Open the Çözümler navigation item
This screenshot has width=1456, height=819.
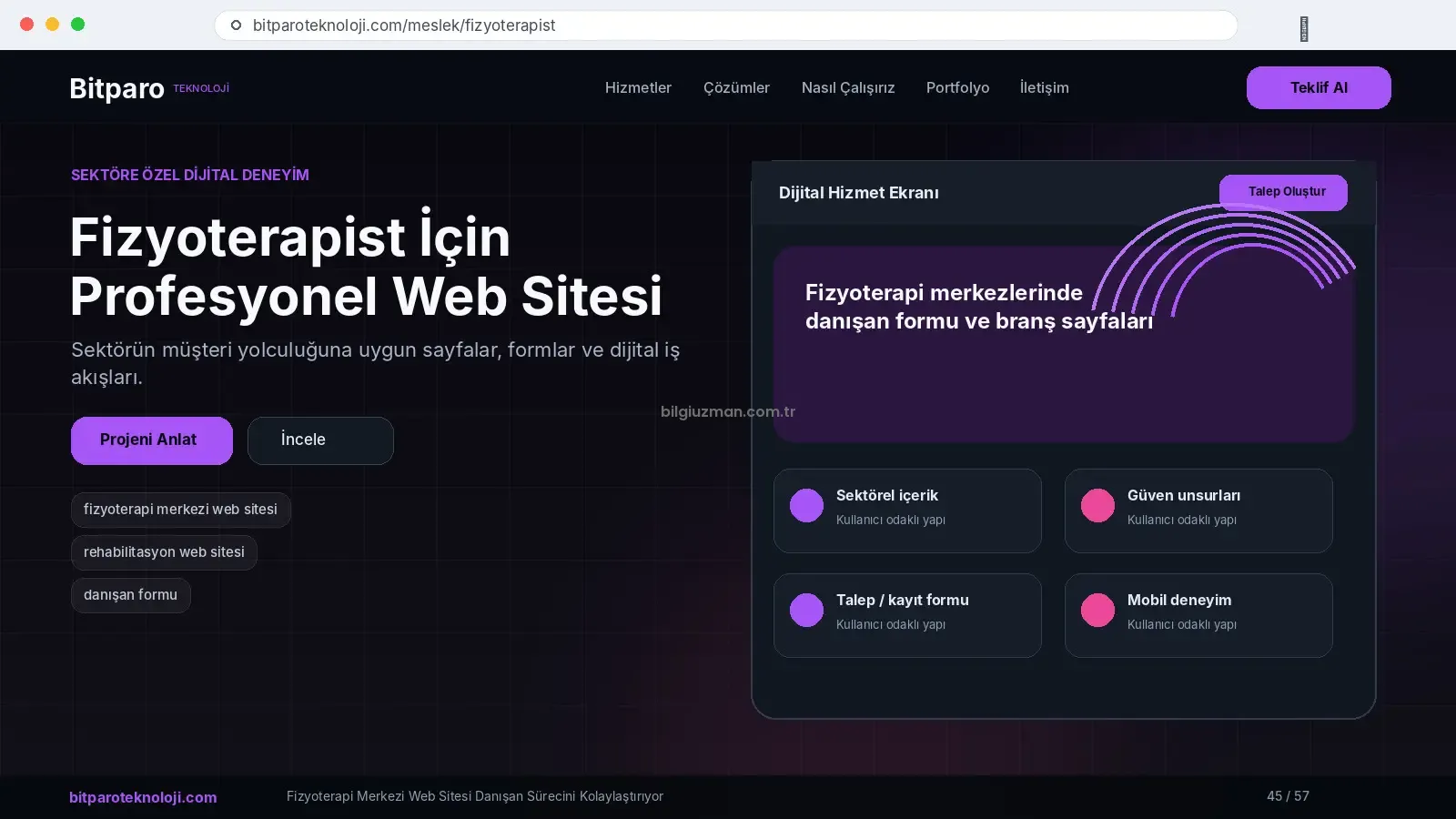tap(736, 87)
